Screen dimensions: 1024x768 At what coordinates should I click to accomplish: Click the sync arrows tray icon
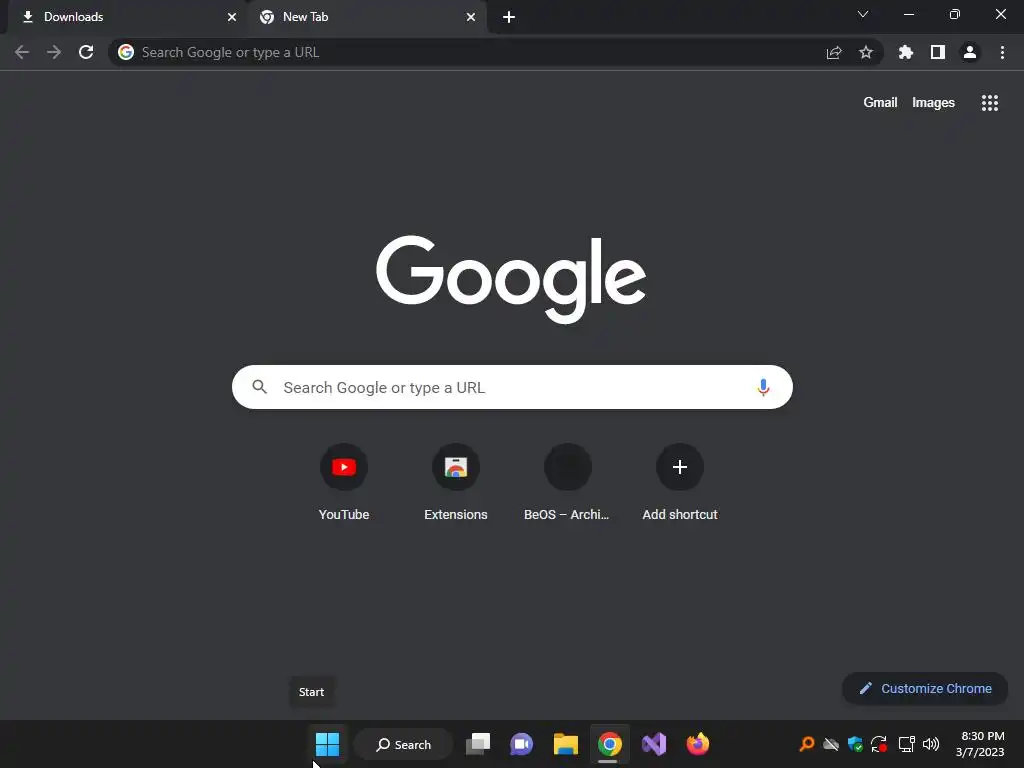pos(879,744)
